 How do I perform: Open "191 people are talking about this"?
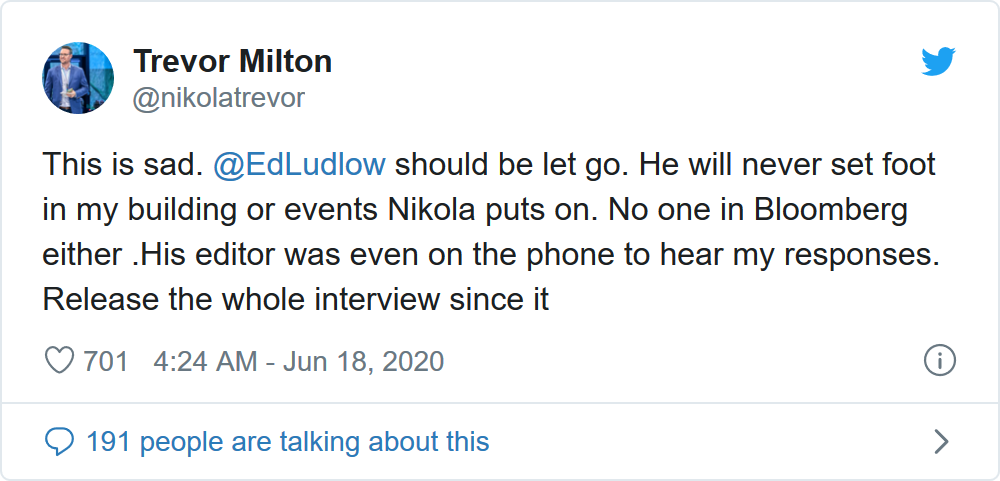(288, 441)
